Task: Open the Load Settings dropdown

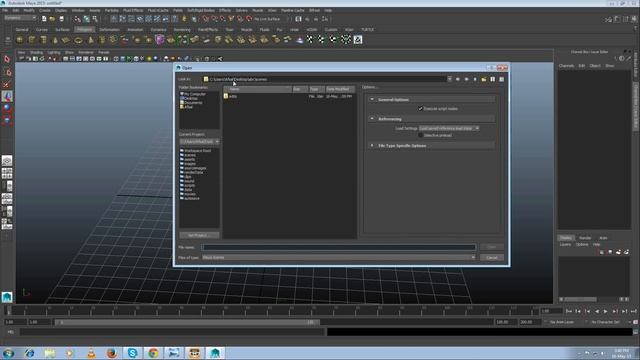Action: (449, 128)
